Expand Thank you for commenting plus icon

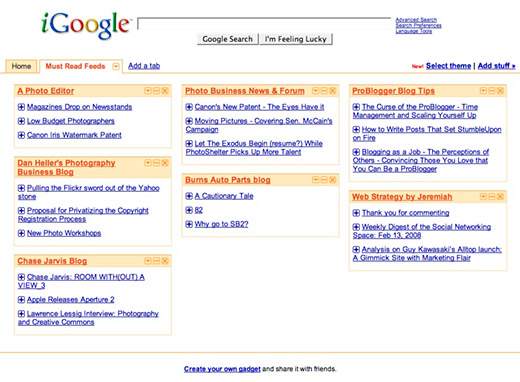356,213
